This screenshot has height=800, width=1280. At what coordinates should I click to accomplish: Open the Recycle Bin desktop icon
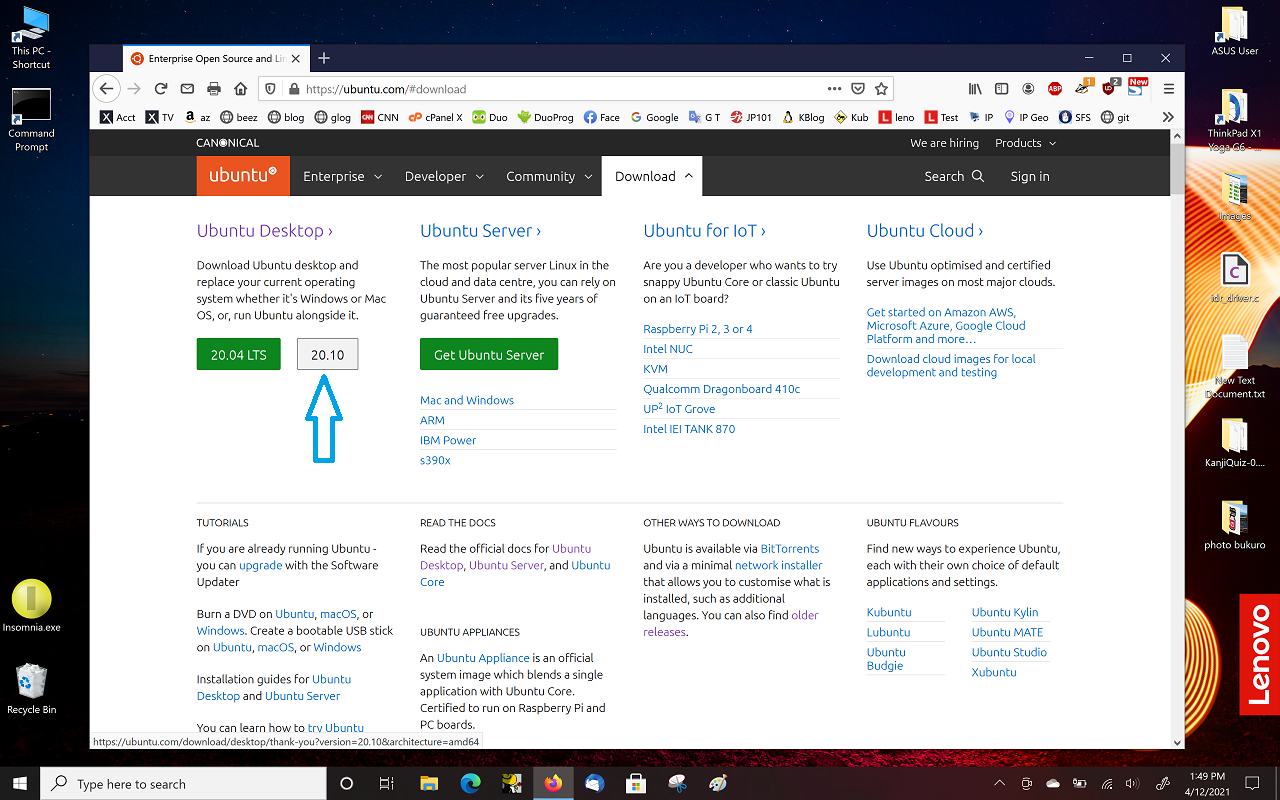click(31, 689)
